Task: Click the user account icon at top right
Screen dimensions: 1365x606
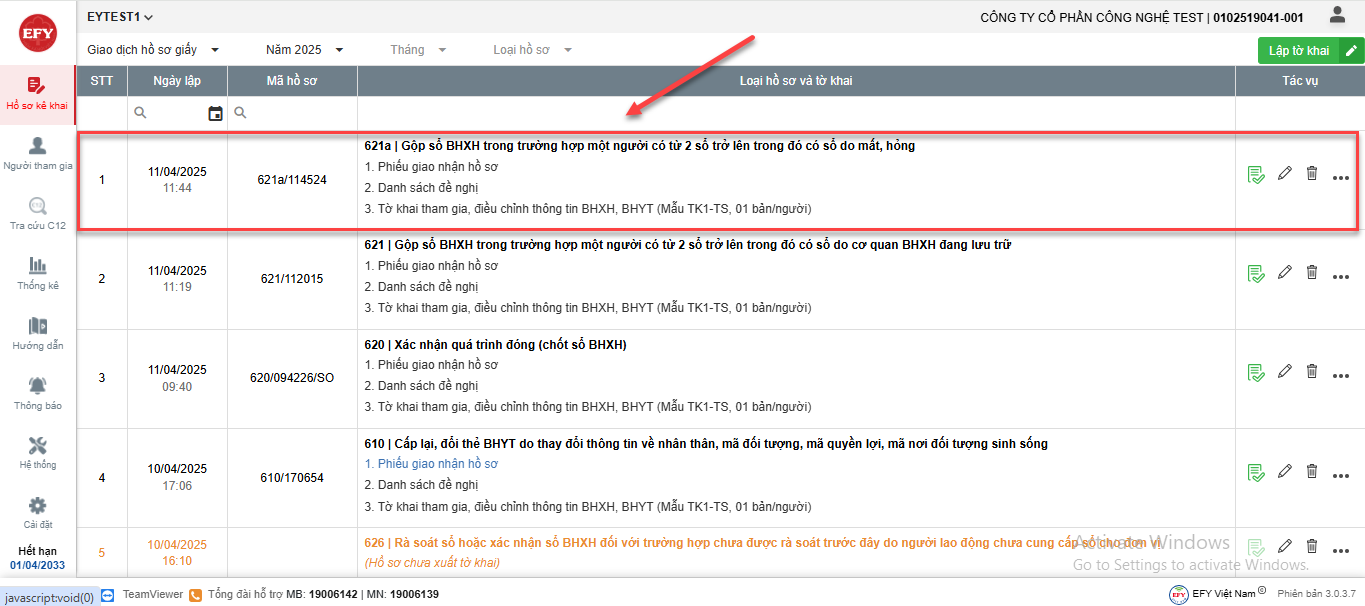Action: tap(1337, 15)
